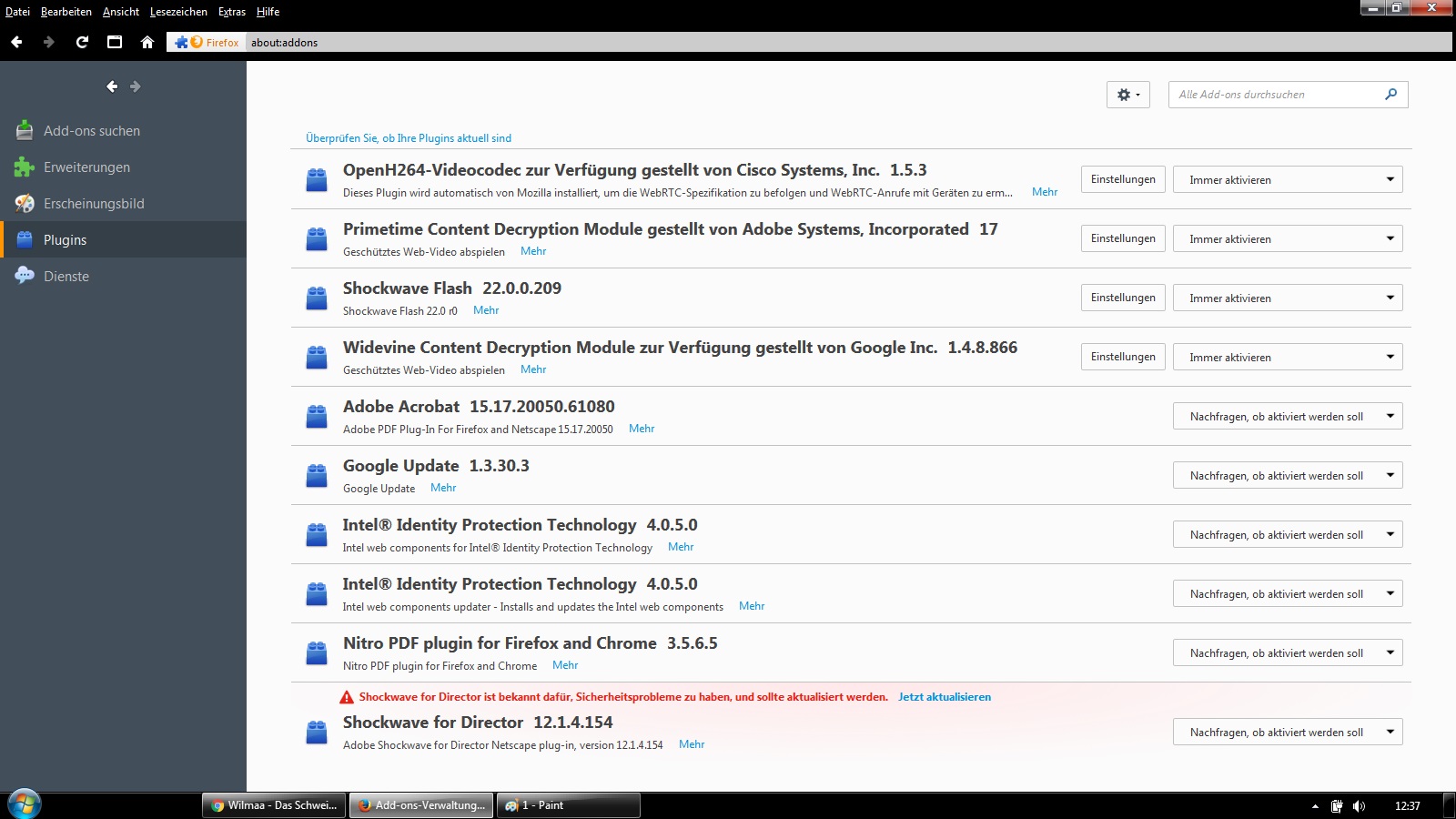Click Mehr link for Google Update
Viewport: 1456px width, 819px height.
[x=443, y=488]
